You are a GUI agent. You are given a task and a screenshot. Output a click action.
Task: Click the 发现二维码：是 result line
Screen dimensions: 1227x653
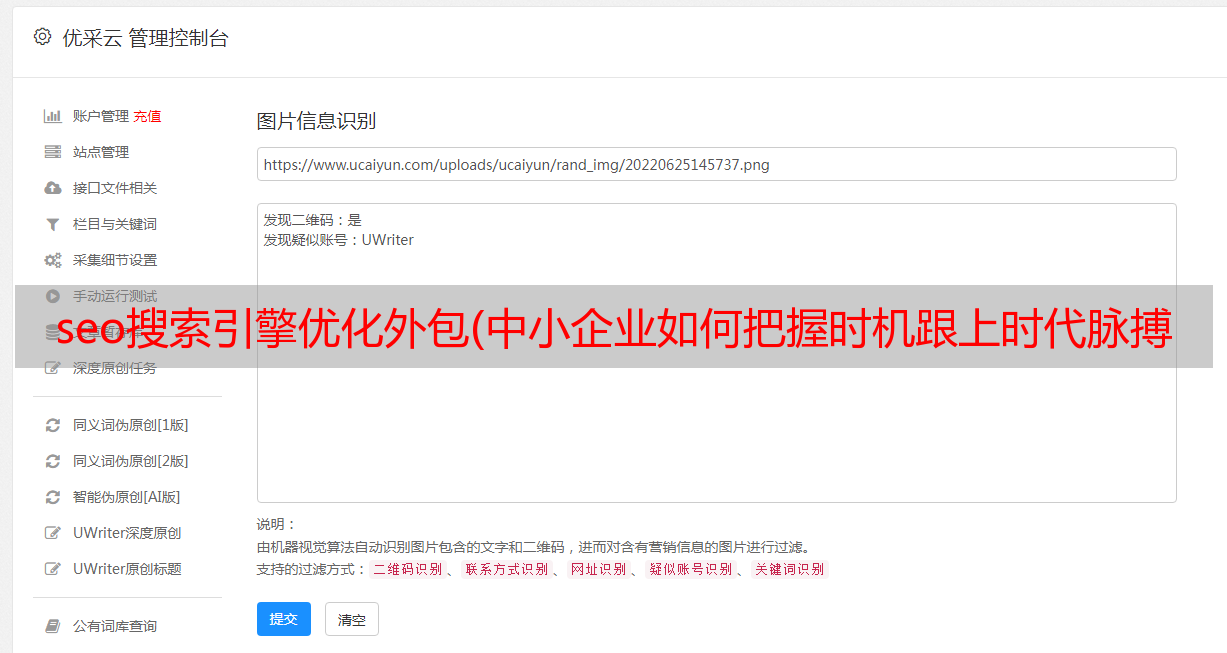pyautogui.click(x=312, y=220)
